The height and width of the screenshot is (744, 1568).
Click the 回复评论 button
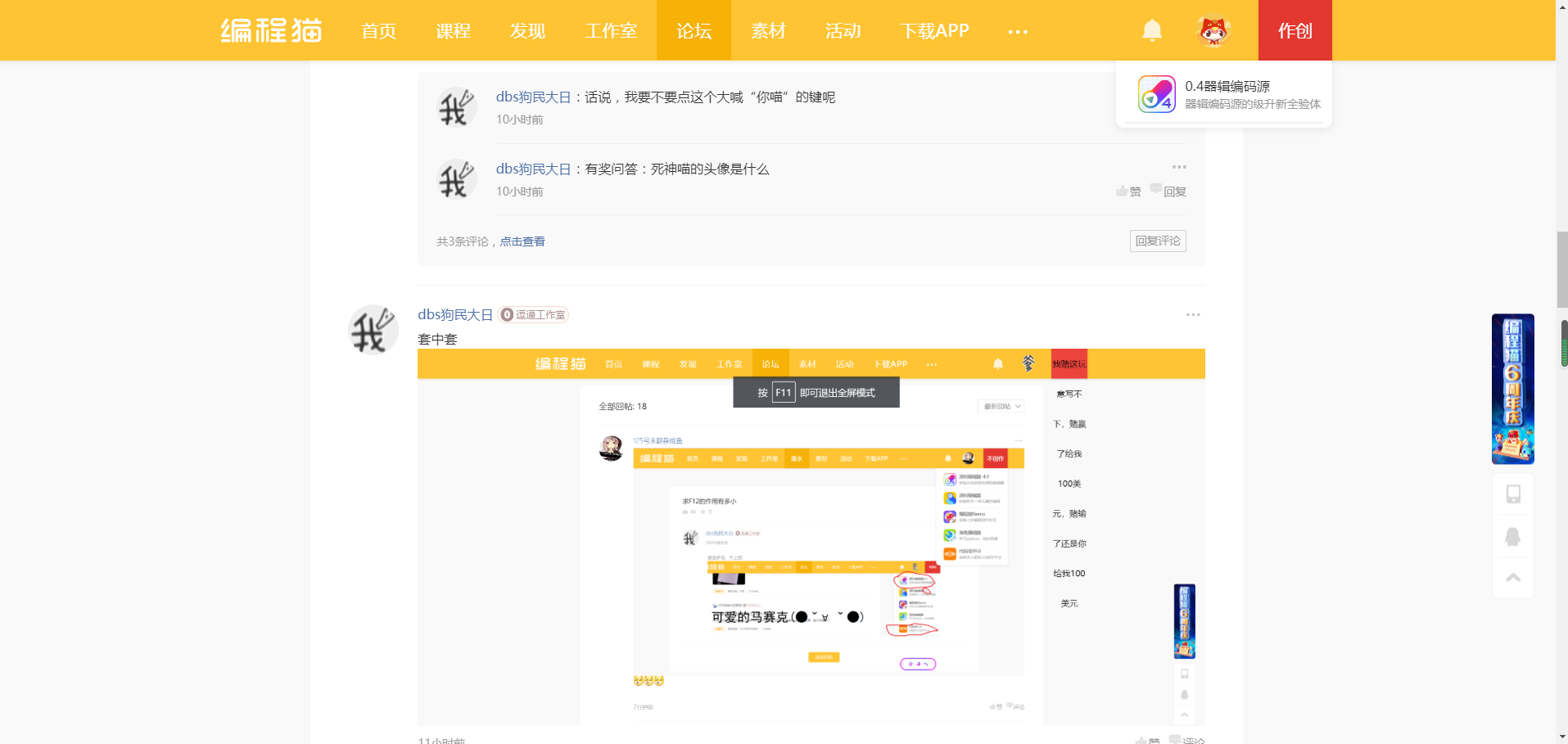point(1158,241)
